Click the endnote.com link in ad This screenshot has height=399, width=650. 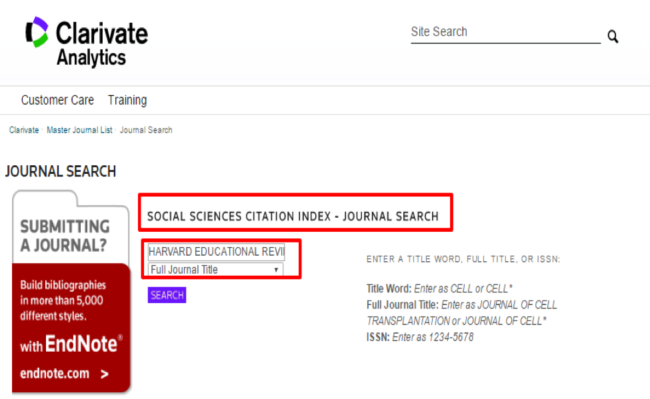click(x=54, y=373)
